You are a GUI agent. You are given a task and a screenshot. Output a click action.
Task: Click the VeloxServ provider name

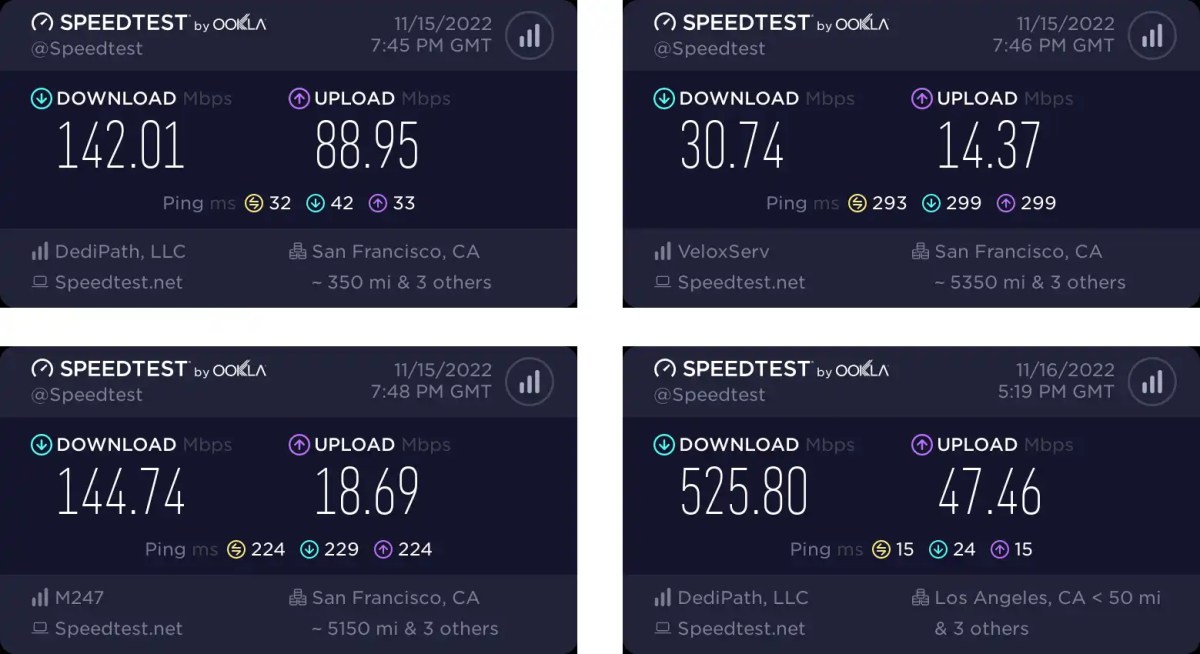(724, 252)
